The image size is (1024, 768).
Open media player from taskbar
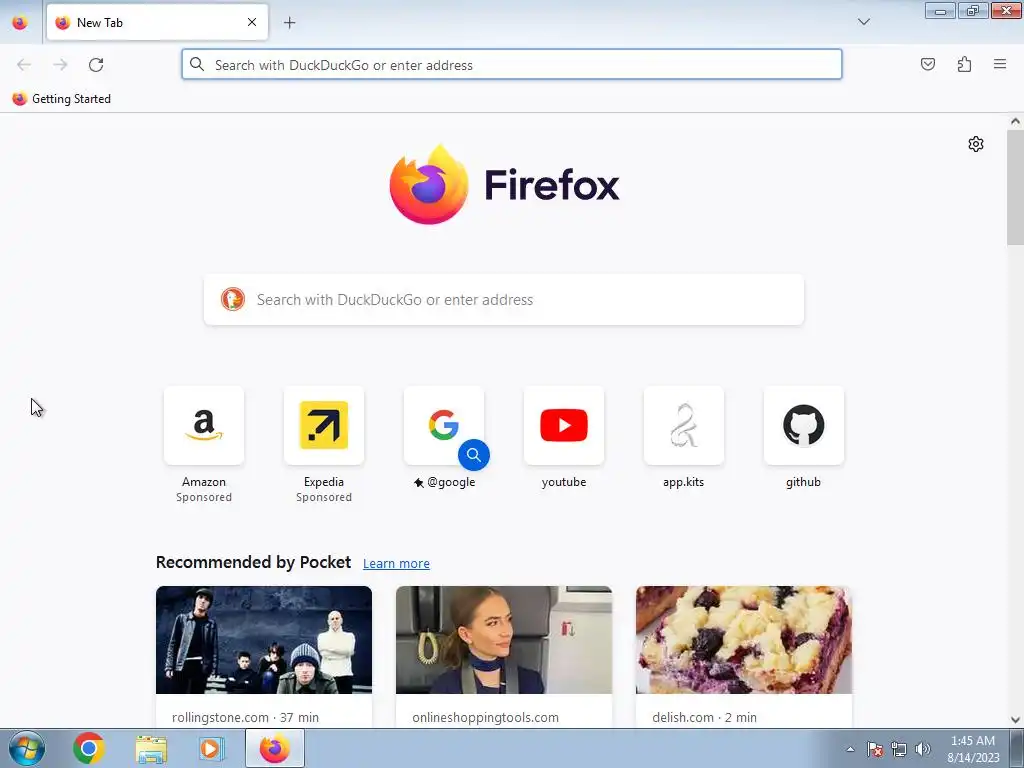point(211,748)
